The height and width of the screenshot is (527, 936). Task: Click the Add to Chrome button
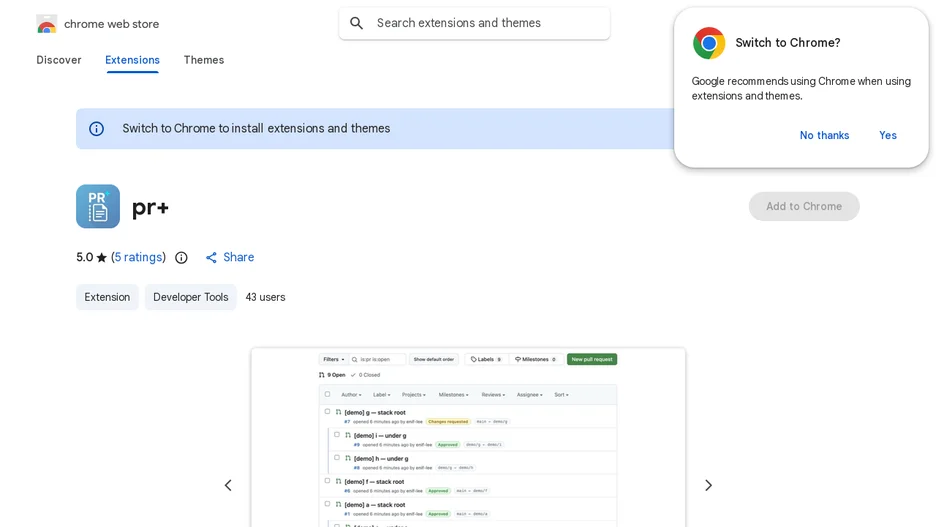[x=803, y=207]
